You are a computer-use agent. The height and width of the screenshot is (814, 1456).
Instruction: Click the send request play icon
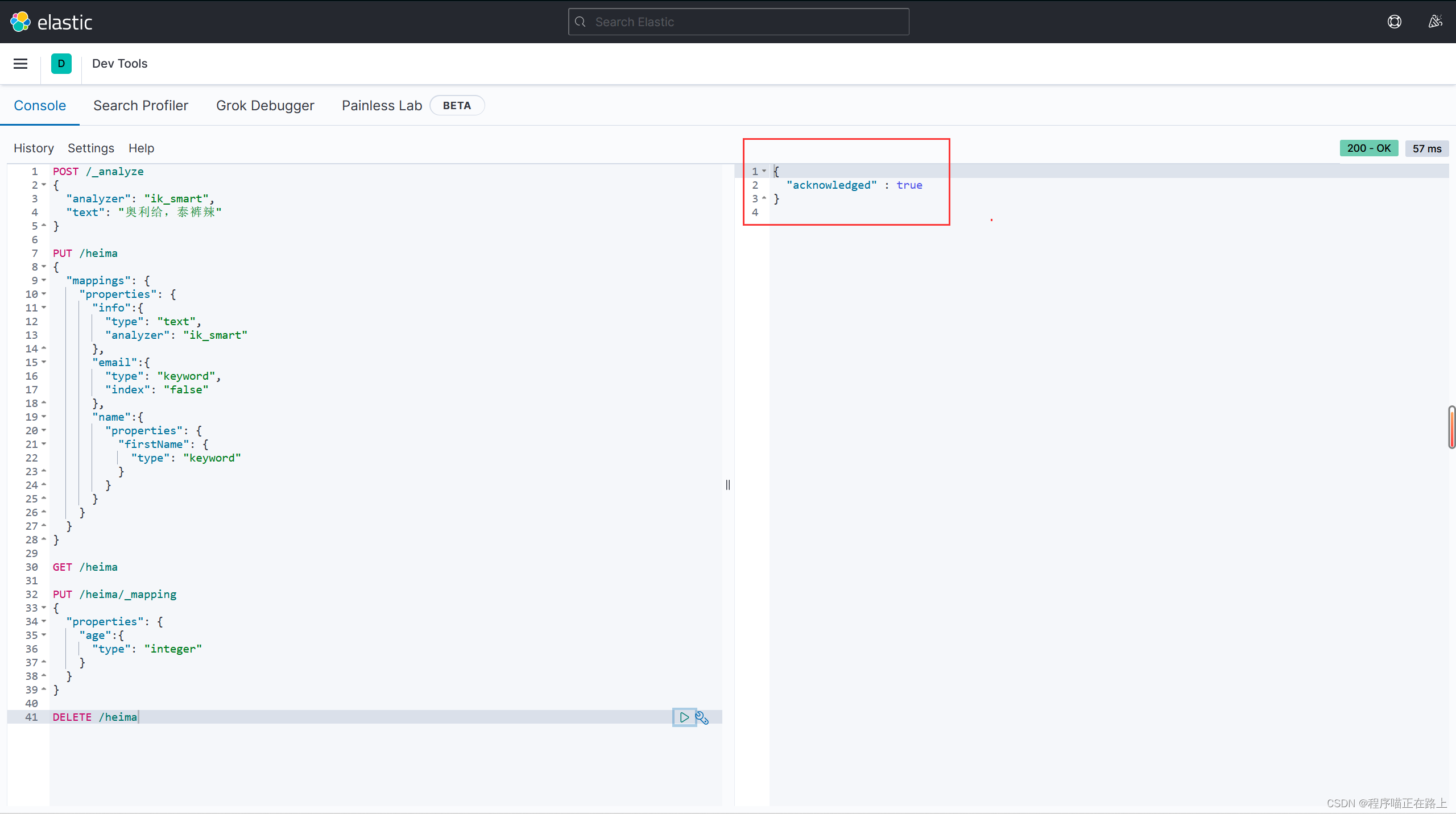(x=684, y=717)
